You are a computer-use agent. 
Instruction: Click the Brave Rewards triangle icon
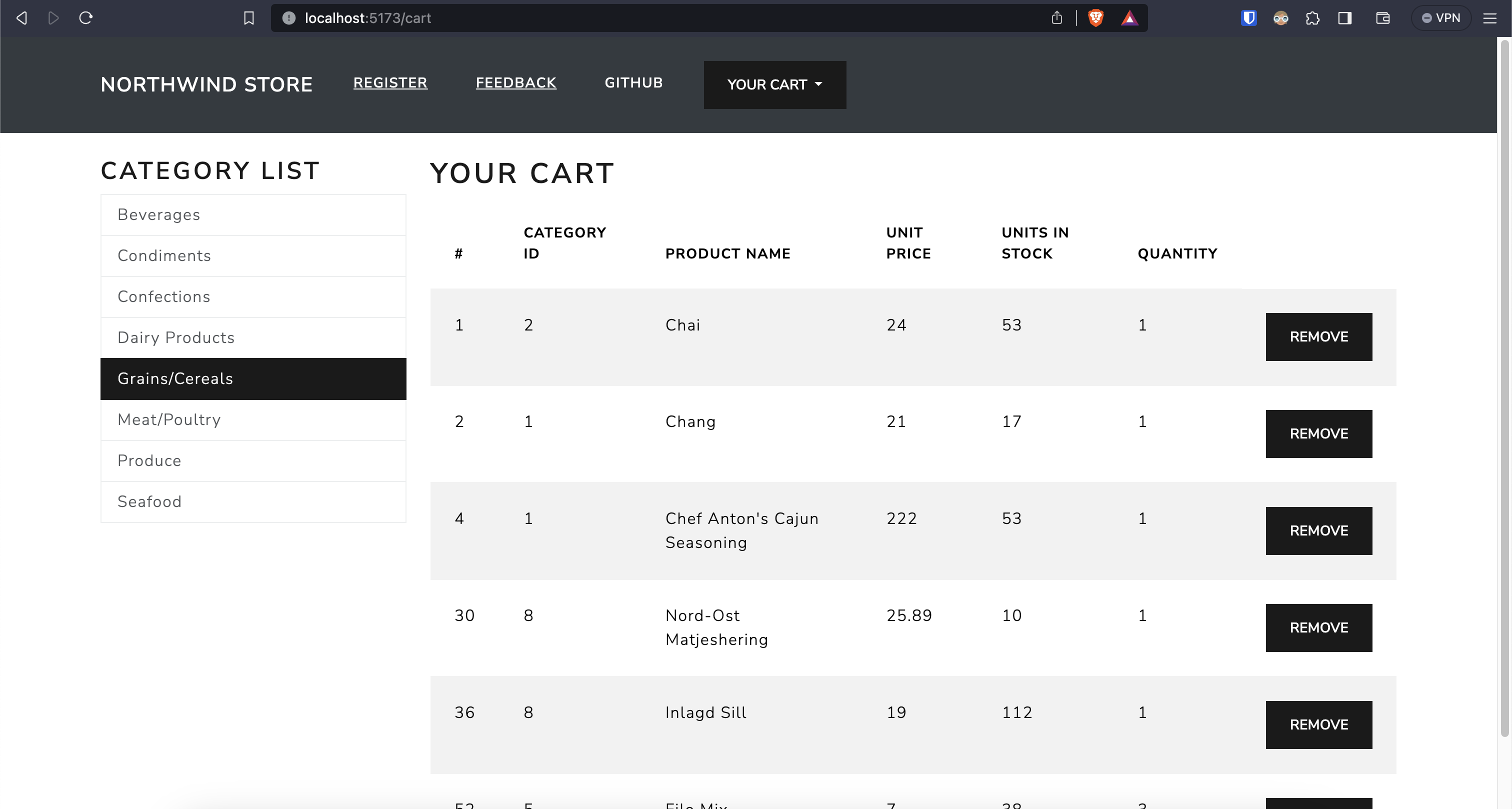[1129, 18]
